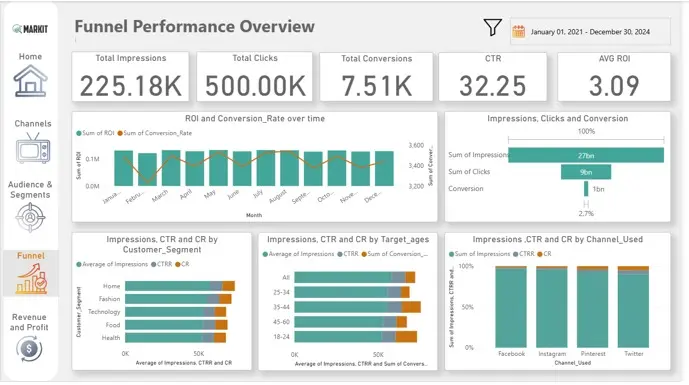Select the 25-34 age group bar
689x385 pixels.
[352, 292]
